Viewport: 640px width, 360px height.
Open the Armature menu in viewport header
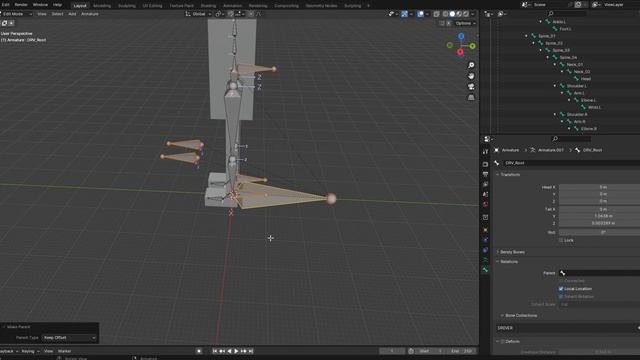[x=90, y=14]
